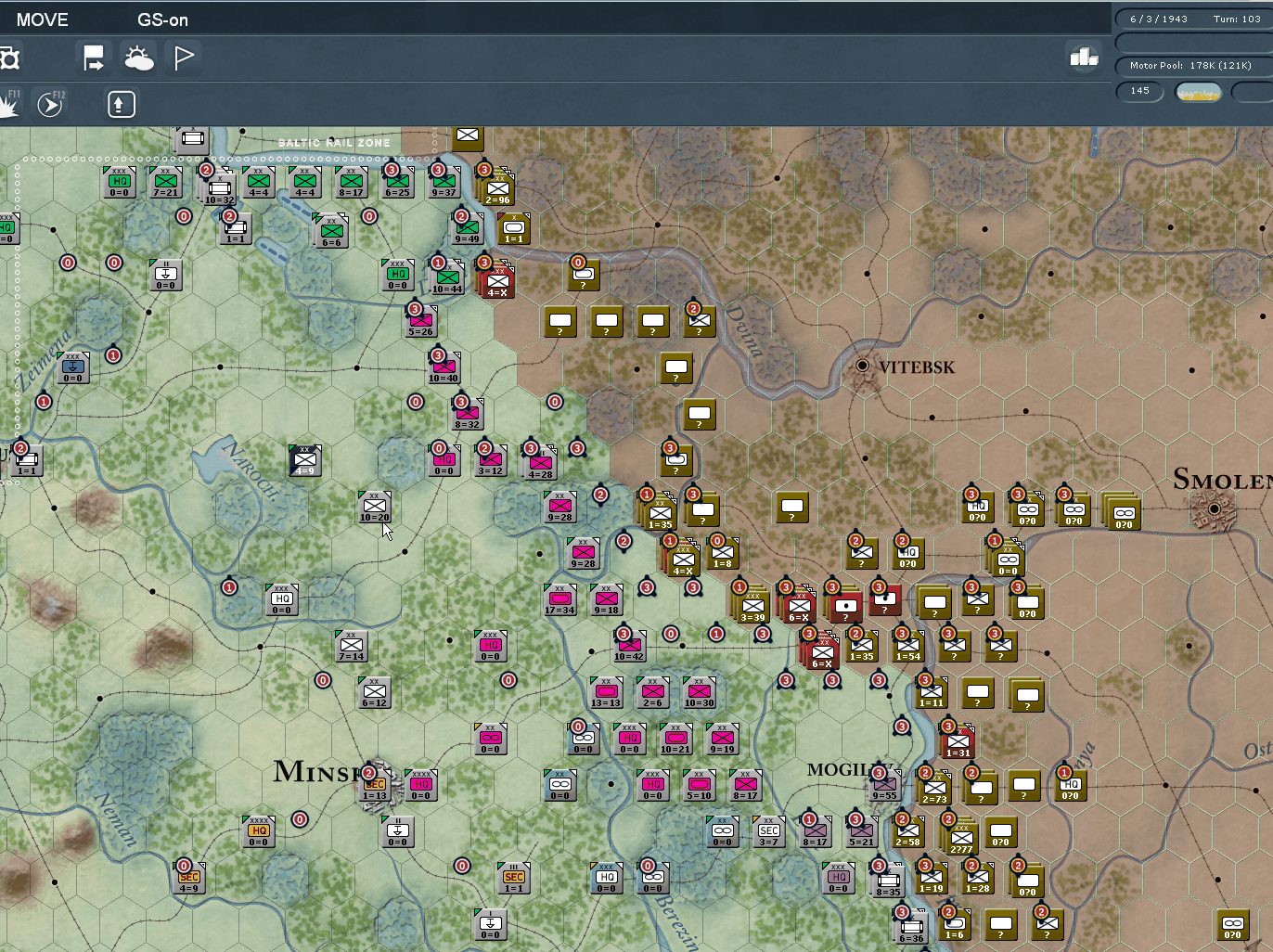Click the F12 circled arrow button
This screenshot has width=1273, height=952.
(x=50, y=104)
